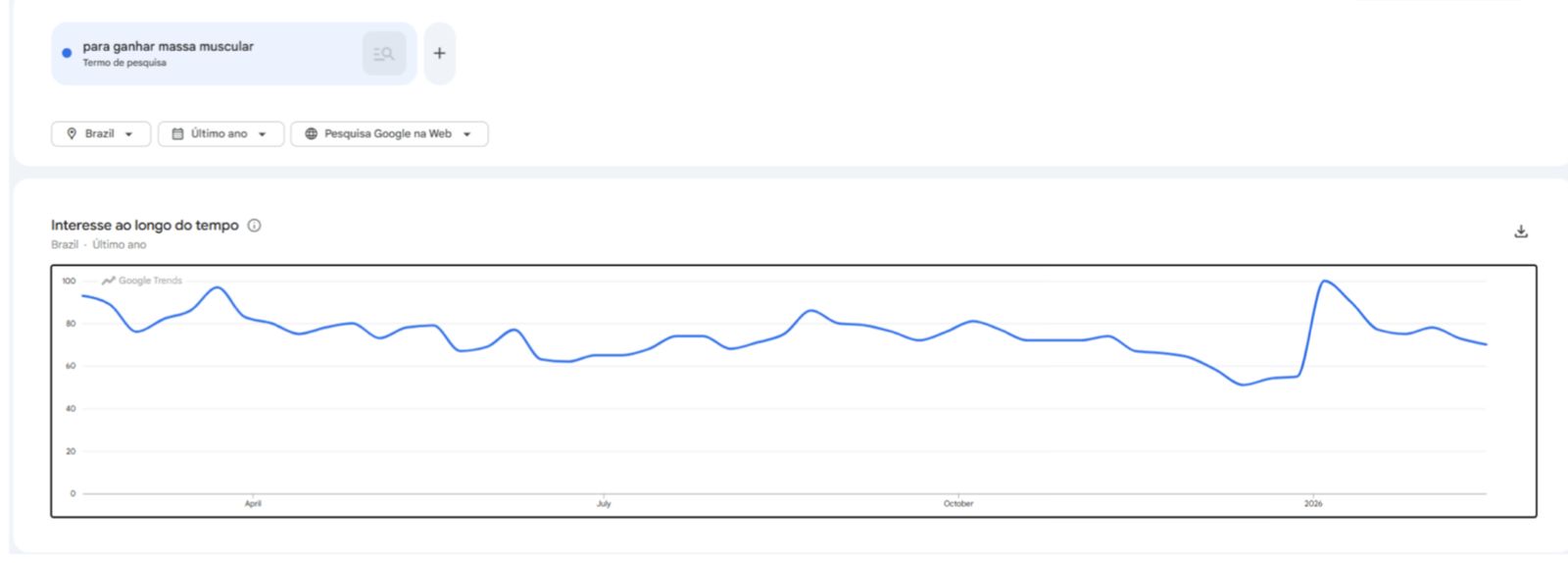Click the "Interesse ao longo do tempo" heading
The height and width of the screenshot is (563, 1568).
click(x=144, y=226)
